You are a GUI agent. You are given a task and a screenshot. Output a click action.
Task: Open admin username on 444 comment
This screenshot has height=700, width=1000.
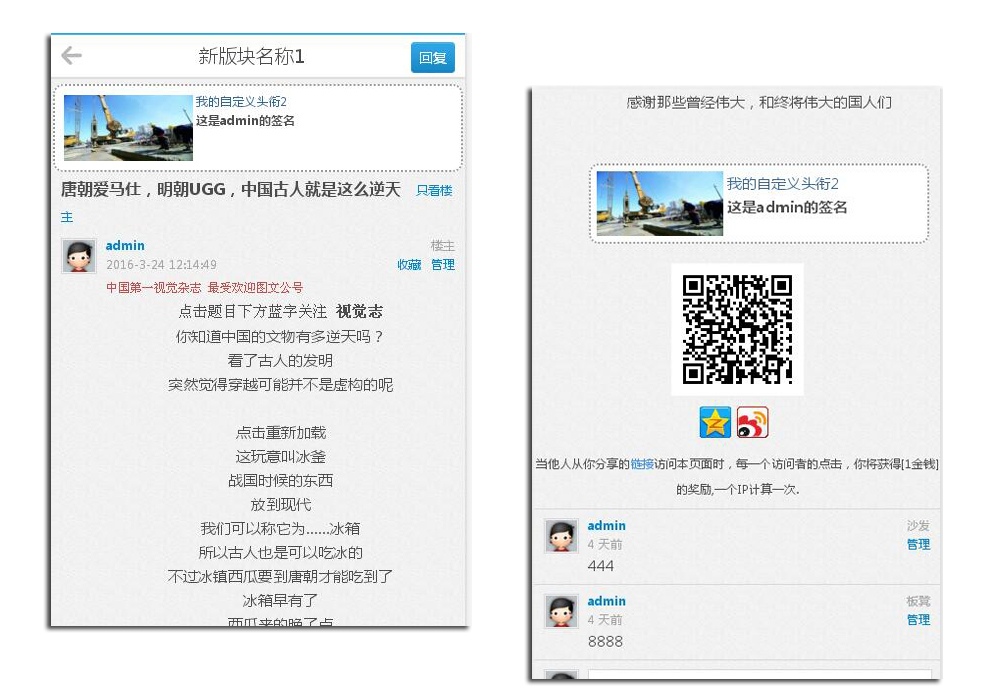(607, 525)
